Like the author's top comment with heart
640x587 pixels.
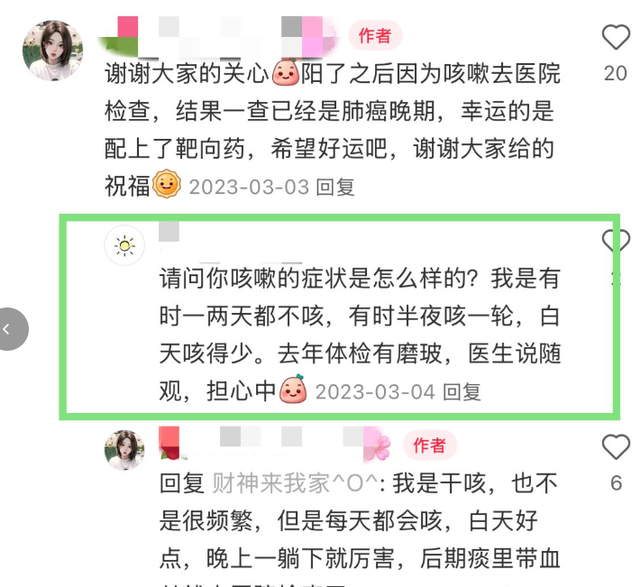click(x=616, y=37)
